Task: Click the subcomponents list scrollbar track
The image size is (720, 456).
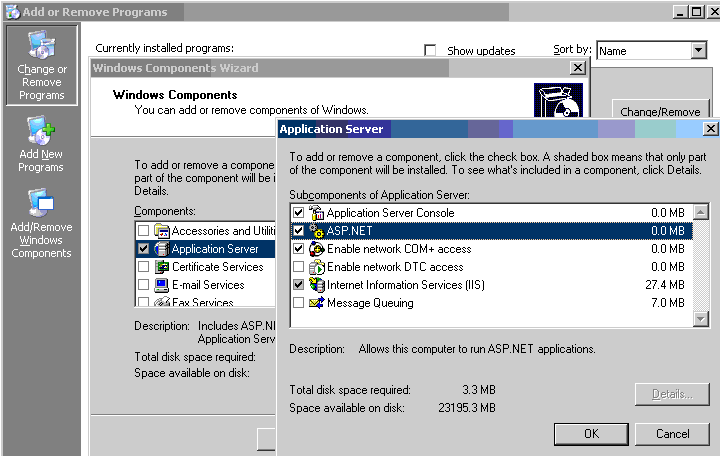Action: pos(700,266)
